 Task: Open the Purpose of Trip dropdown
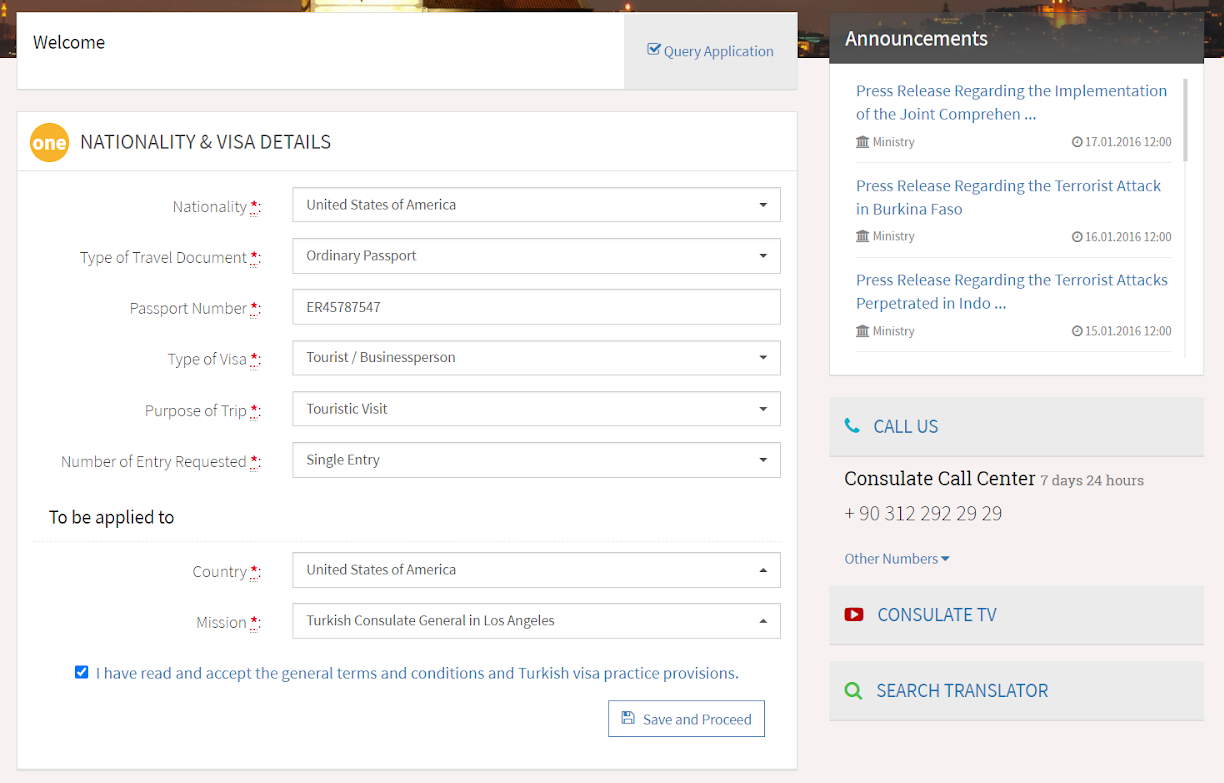[536, 409]
